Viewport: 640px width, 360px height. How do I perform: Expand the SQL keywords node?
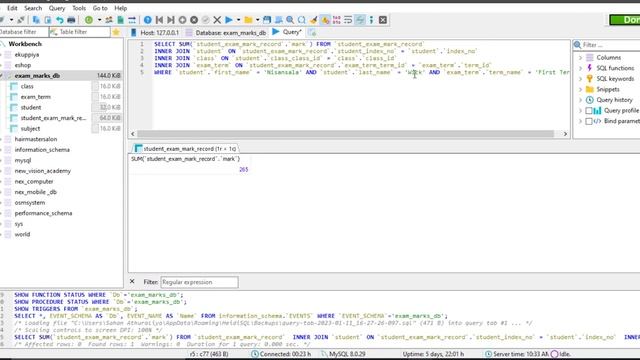point(580,79)
